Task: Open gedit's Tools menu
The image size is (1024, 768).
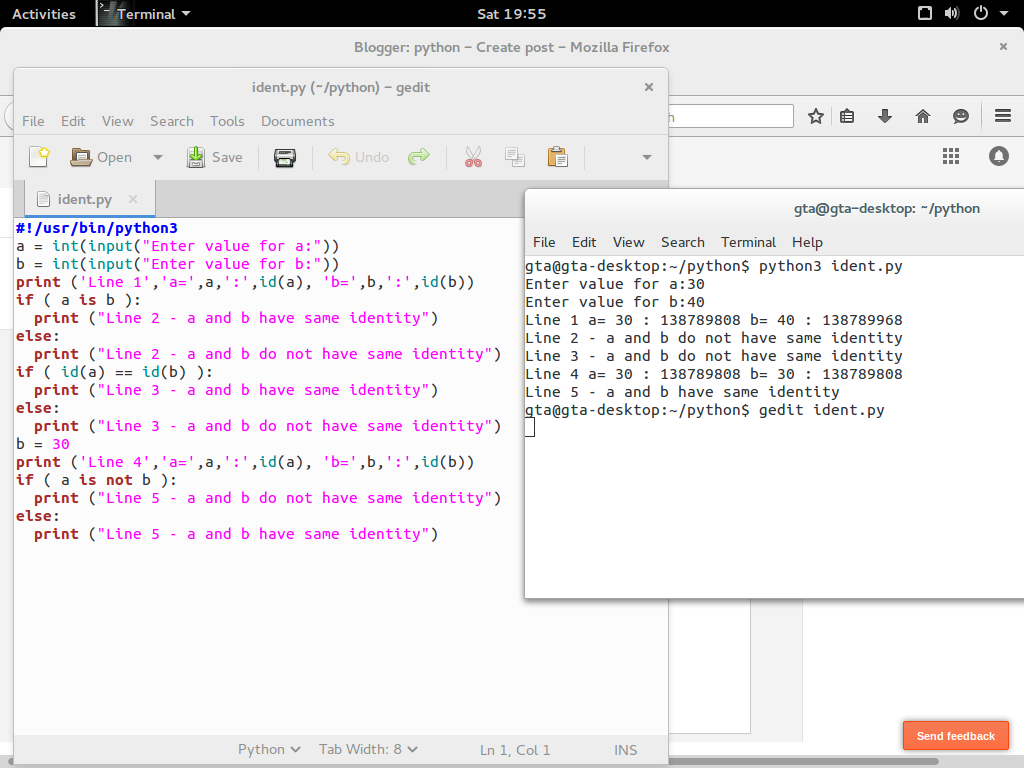Action: pyautogui.click(x=227, y=121)
